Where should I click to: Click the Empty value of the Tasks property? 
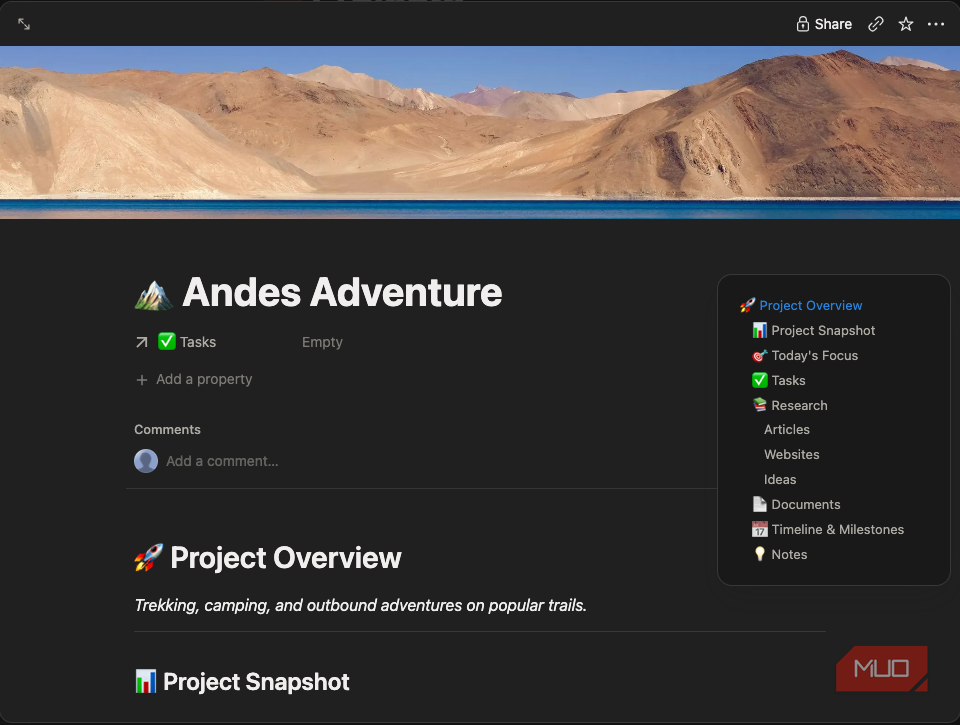coord(322,342)
